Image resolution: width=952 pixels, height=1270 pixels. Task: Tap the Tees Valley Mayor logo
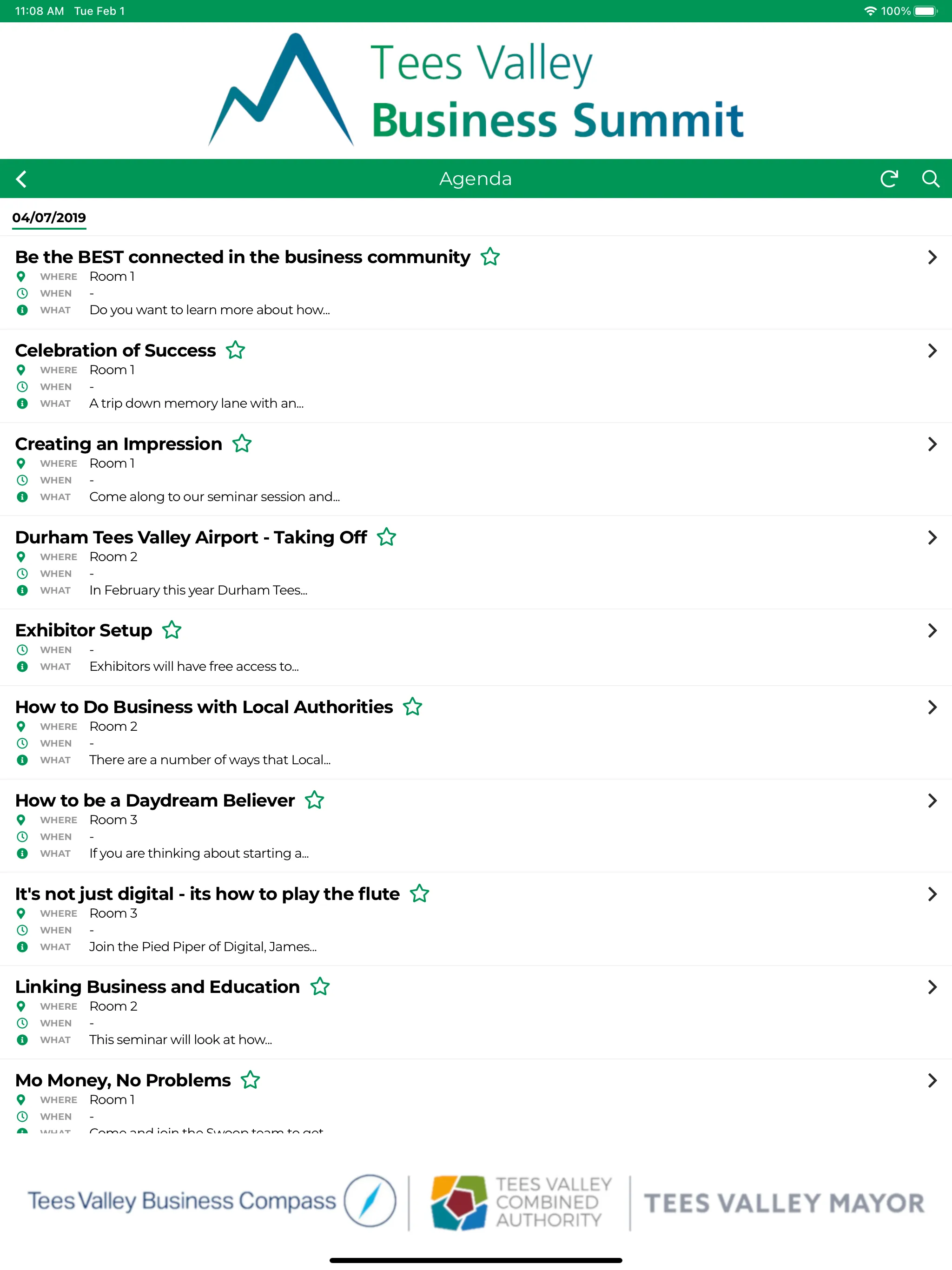tap(784, 1203)
